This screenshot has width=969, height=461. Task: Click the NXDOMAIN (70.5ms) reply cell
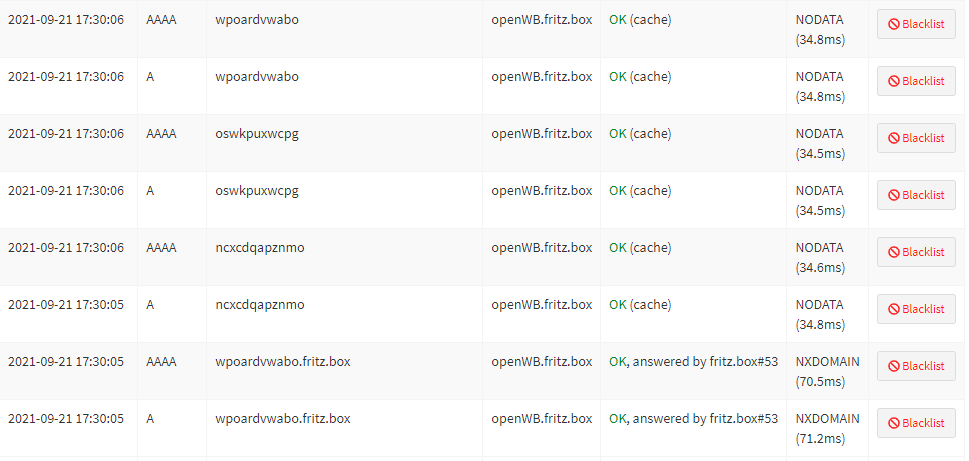click(827, 370)
